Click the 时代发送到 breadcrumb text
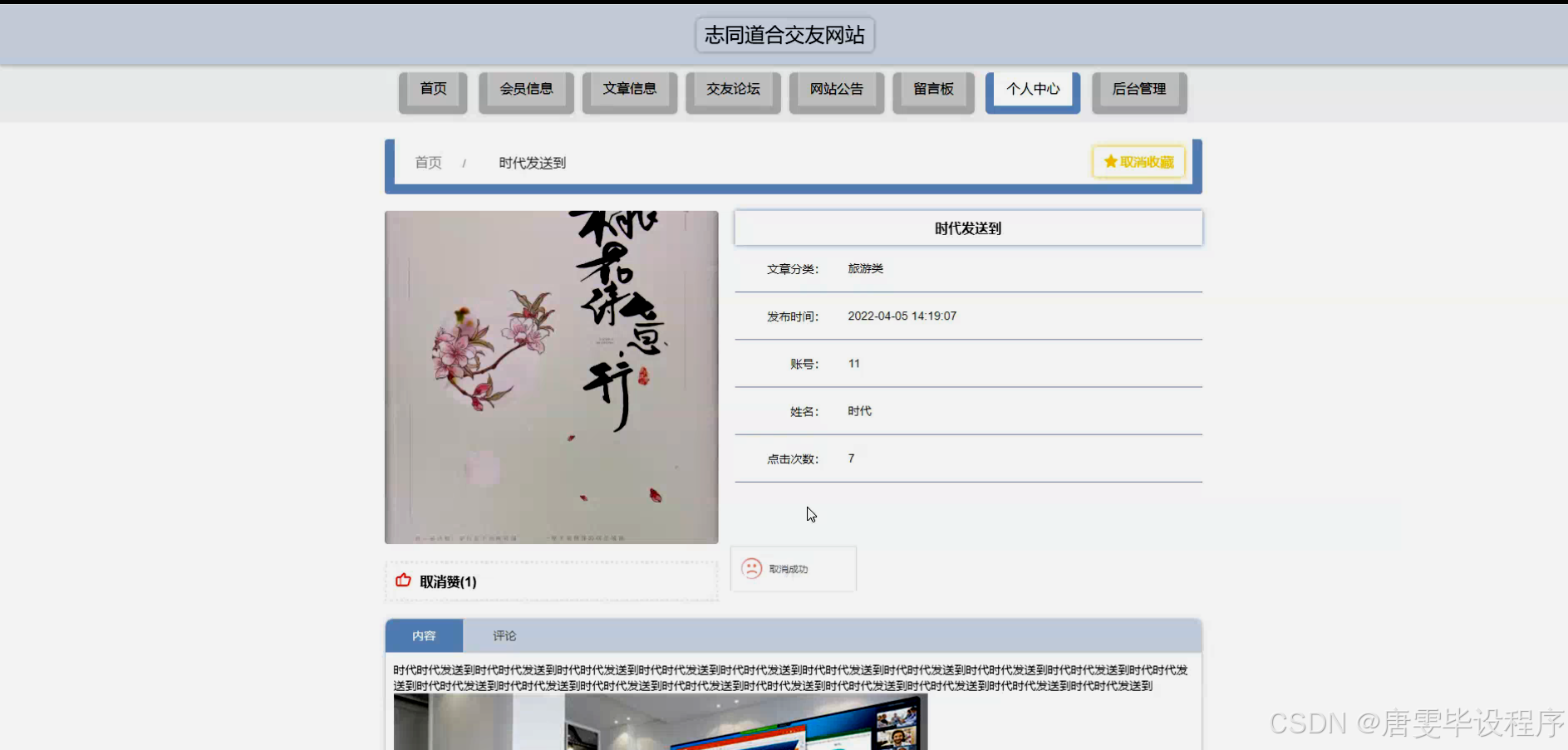This screenshot has width=1568, height=750. (532, 163)
